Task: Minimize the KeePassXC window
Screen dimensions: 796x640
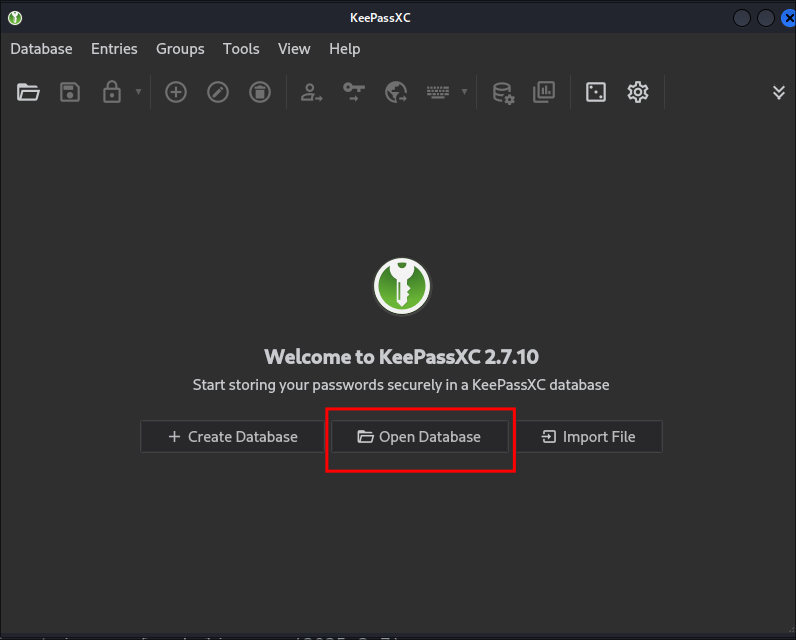Action: tap(742, 18)
